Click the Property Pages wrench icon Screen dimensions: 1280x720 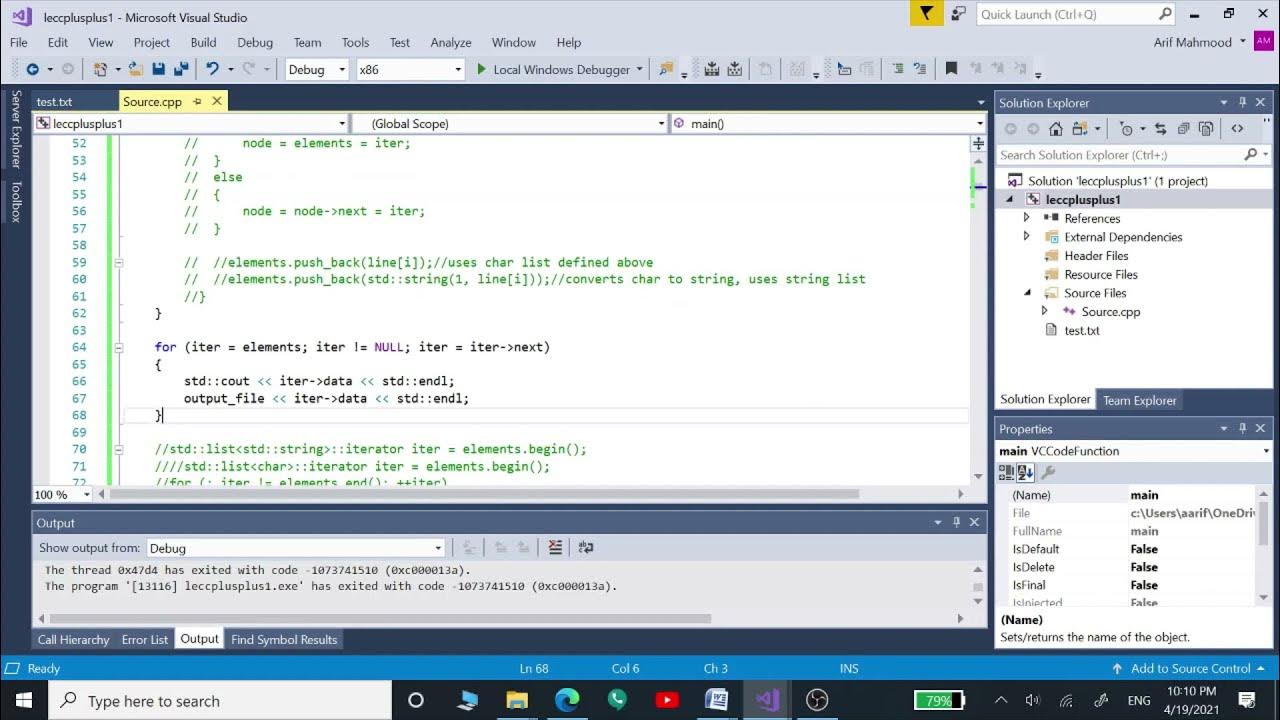pos(1048,472)
